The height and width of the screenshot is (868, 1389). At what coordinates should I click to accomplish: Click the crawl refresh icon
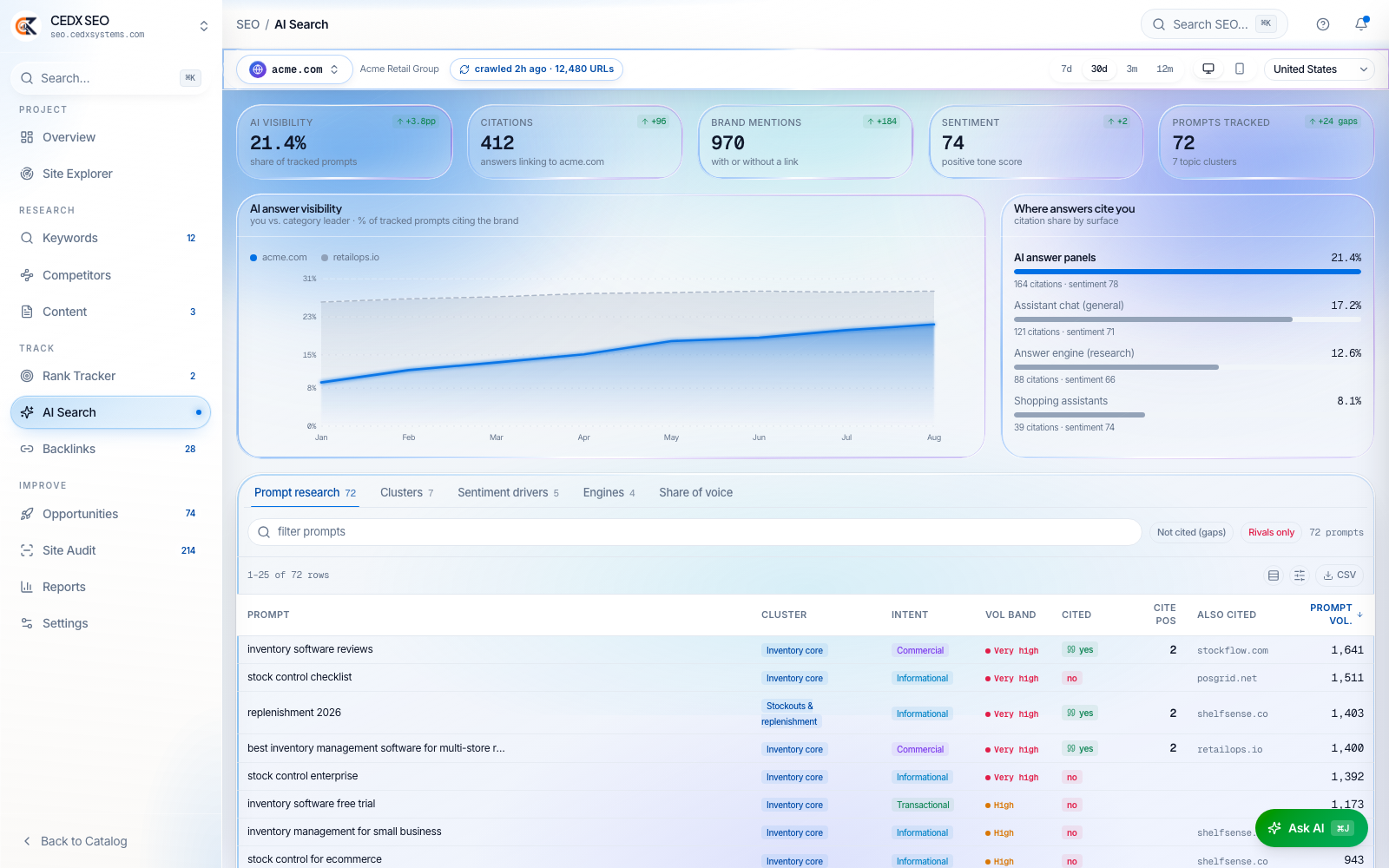[464, 69]
